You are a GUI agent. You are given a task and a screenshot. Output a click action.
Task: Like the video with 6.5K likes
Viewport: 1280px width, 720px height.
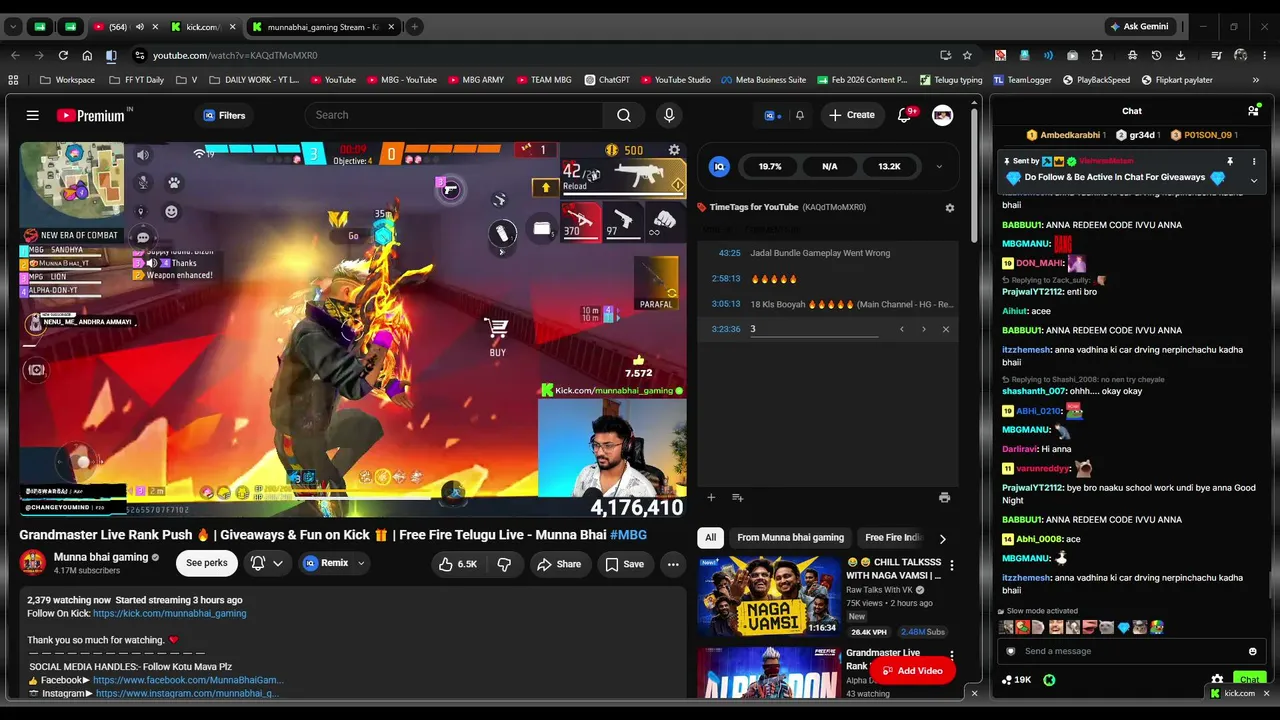coord(457,564)
